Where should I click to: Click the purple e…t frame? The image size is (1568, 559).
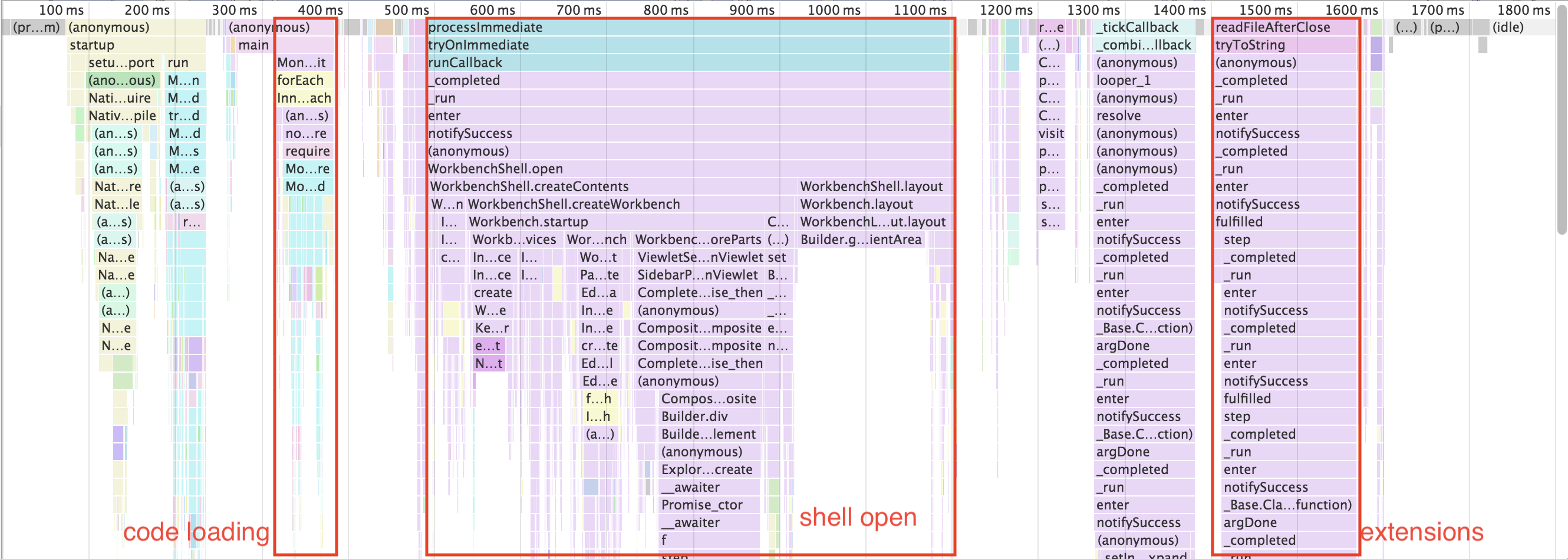pos(489,346)
